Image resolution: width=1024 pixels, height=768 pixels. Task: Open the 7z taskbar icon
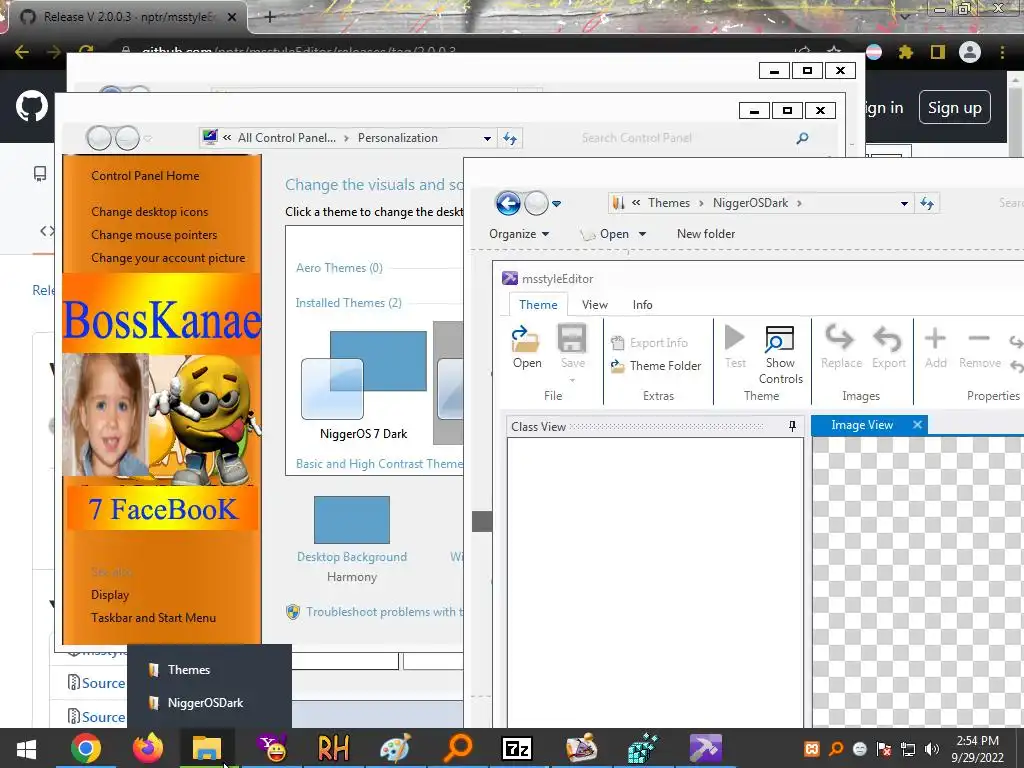point(517,748)
